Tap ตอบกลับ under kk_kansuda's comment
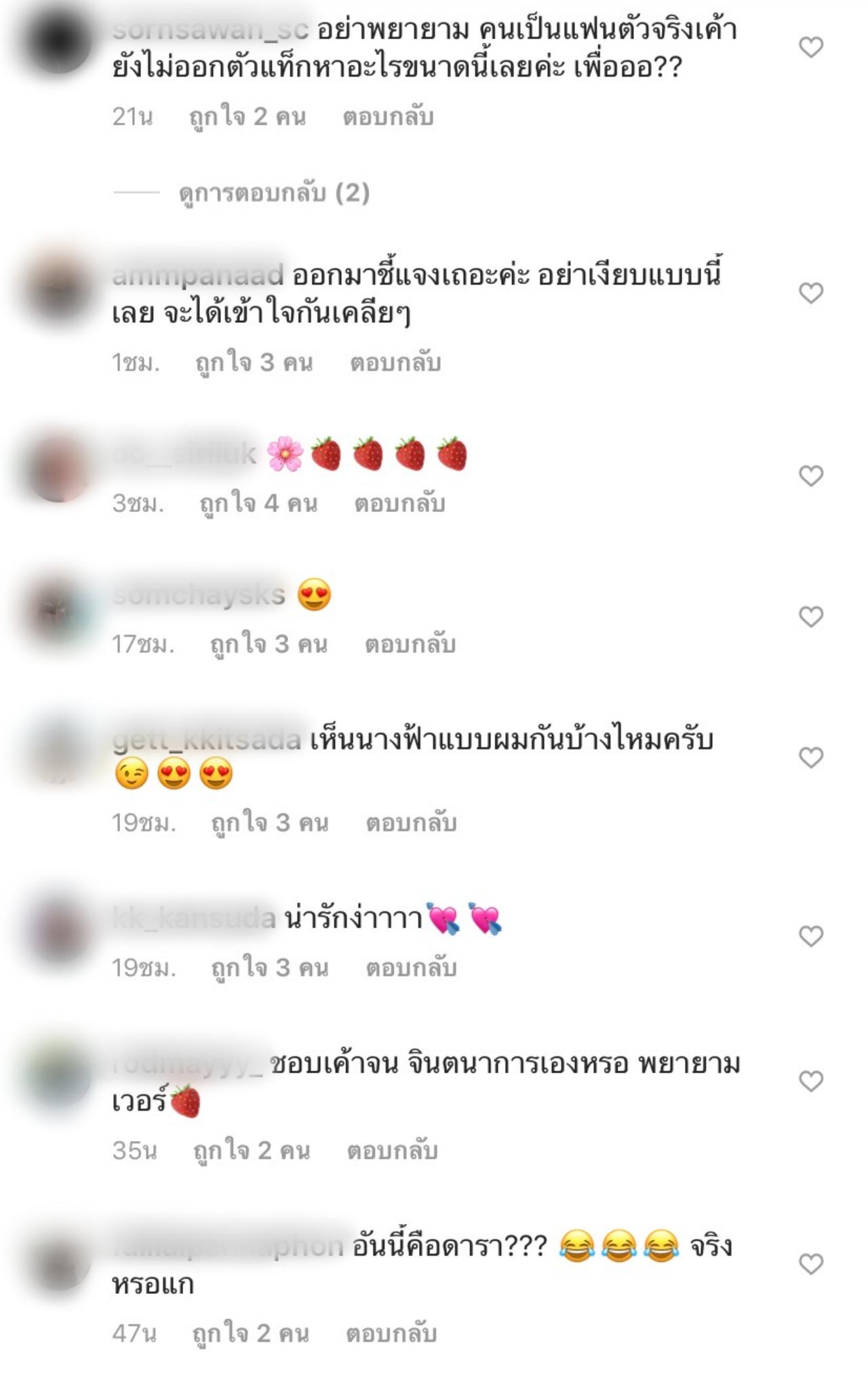This screenshot has width=868, height=1384. coord(411,968)
